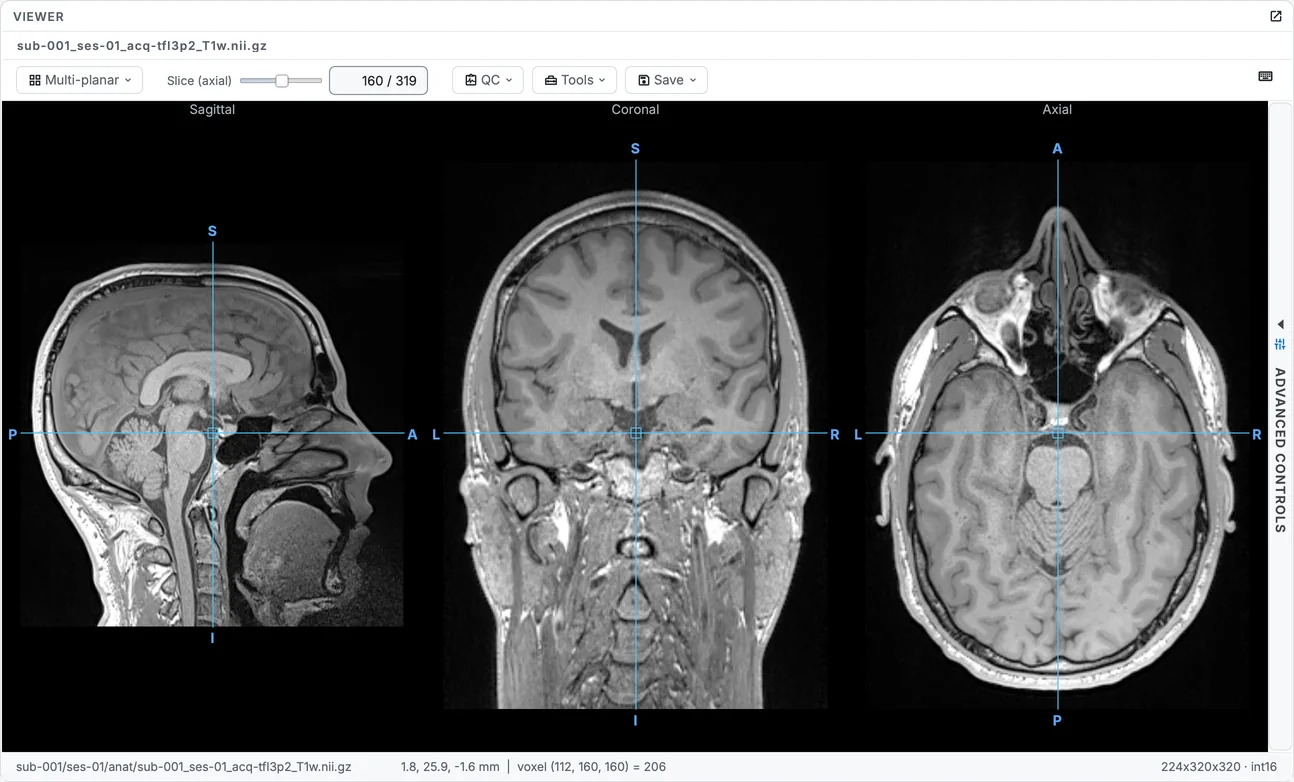Click the voxel (112, 160, 160) = 206 readout
This screenshot has width=1294, height=782.
coord(591,767)
